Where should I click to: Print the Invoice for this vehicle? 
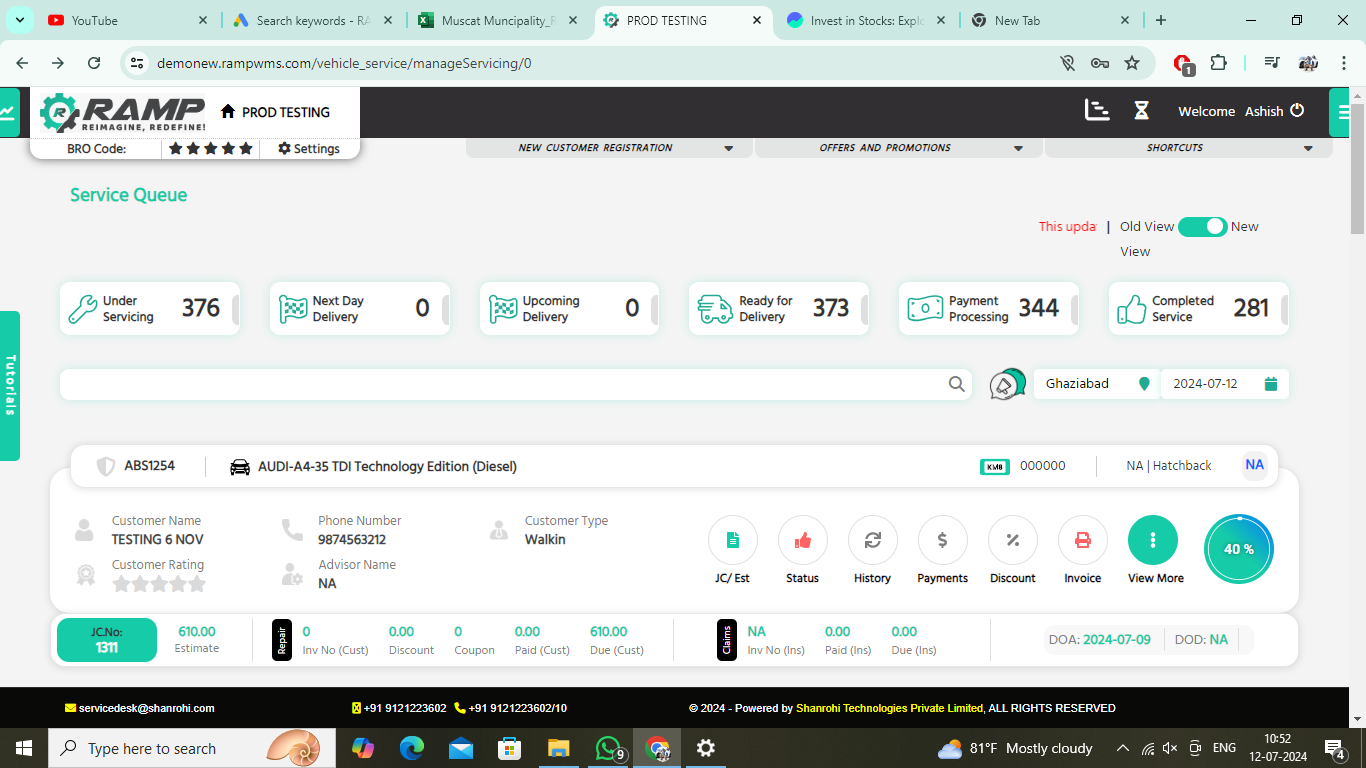pyautogui.click(x=1082, y=540)
